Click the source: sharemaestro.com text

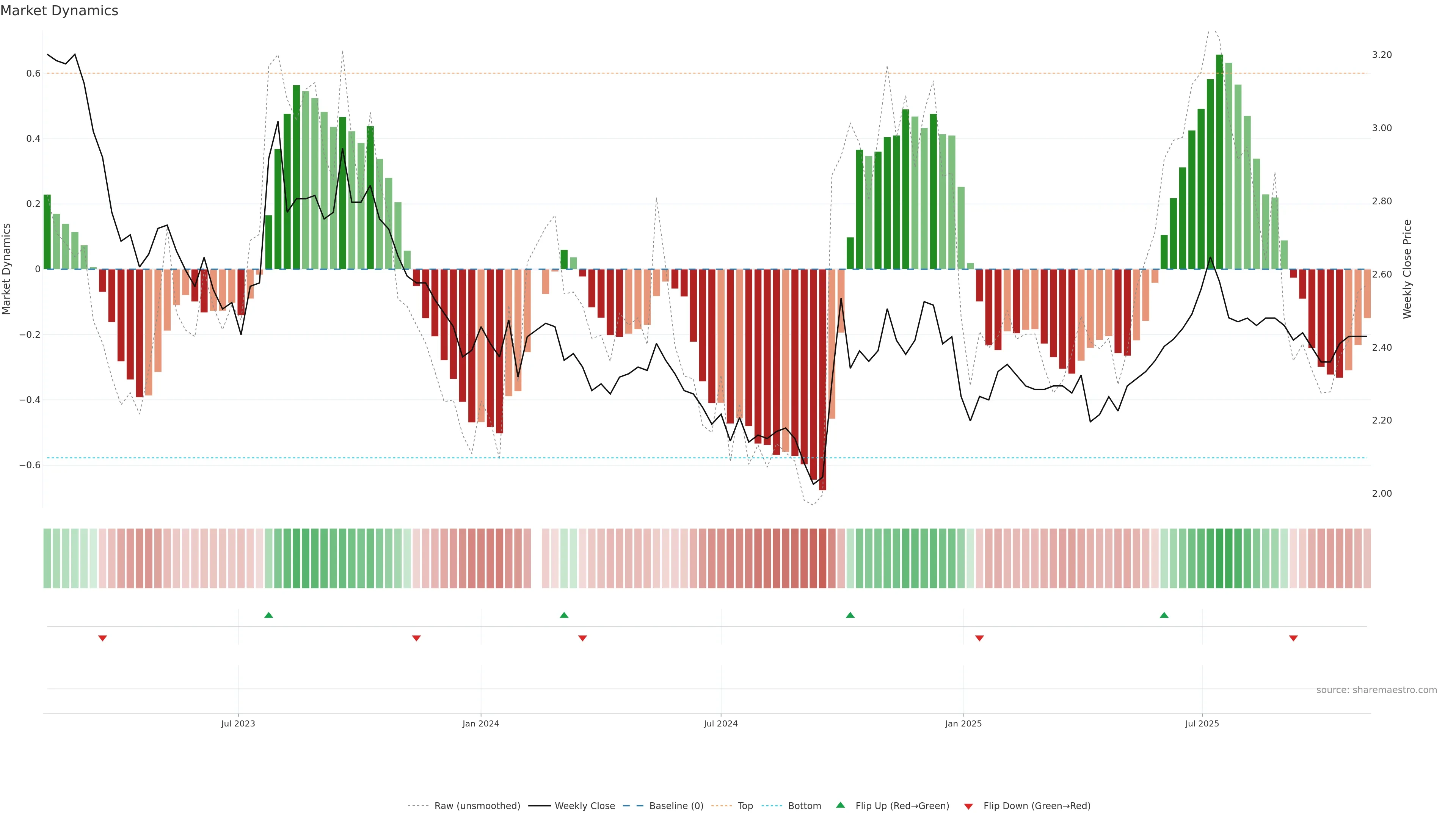click(1376, 690)
